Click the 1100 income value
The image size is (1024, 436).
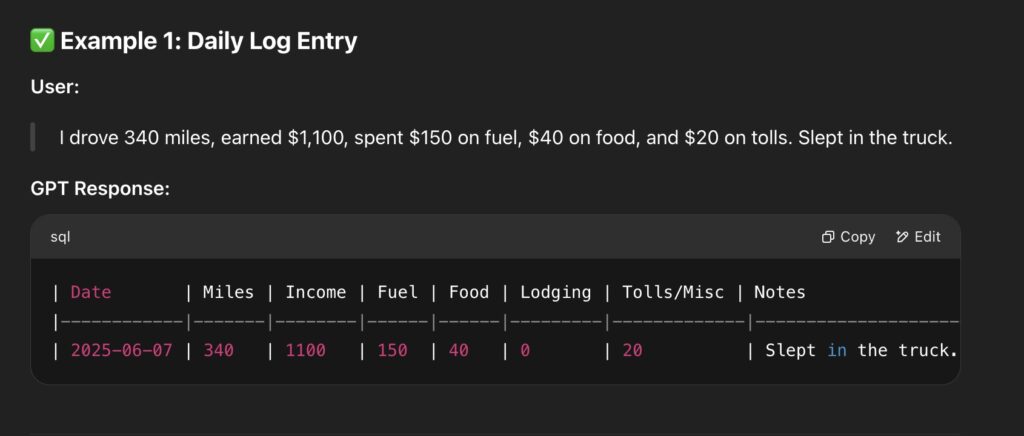pyautogui.click(x=306, y=350)
